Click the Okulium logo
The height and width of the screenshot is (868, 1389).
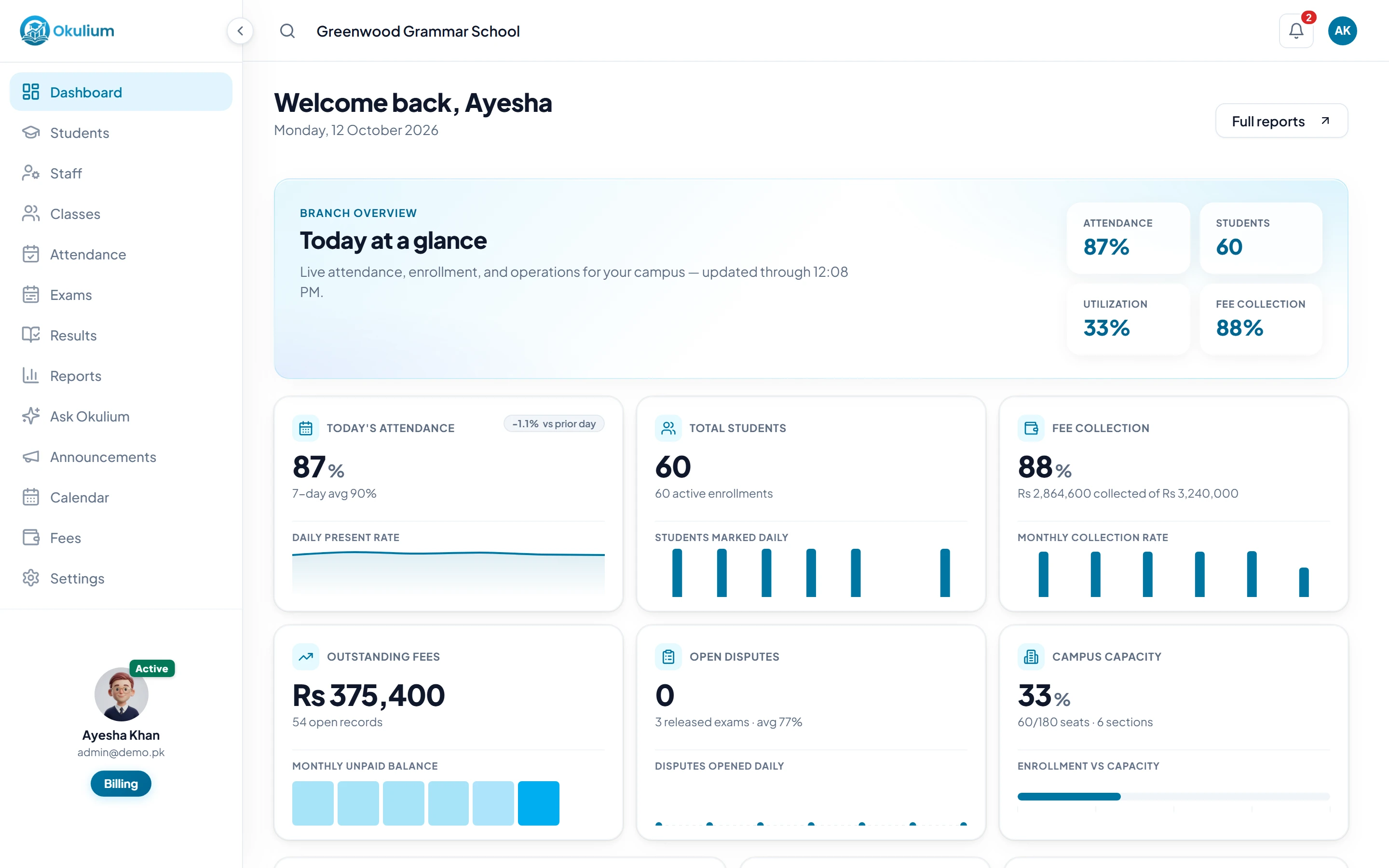click(x=67, y=30)
